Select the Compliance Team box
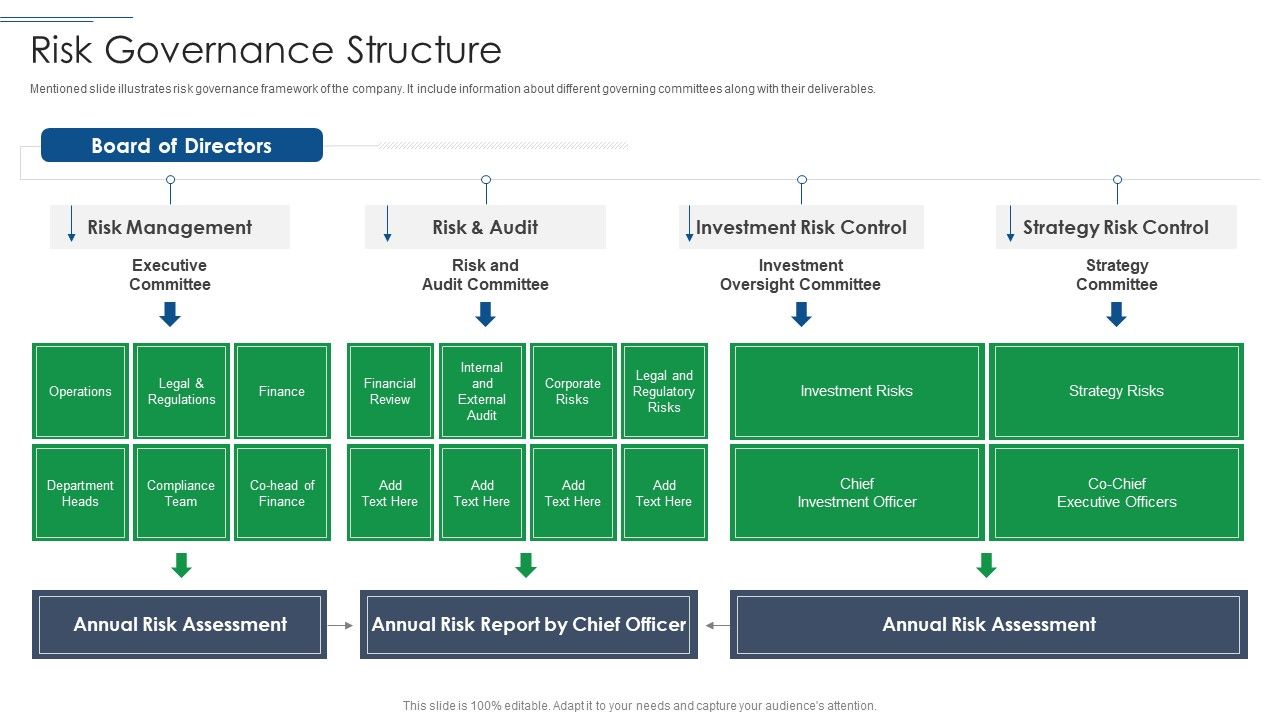This screenshot has width=1280, height=720. pos(181,493)
